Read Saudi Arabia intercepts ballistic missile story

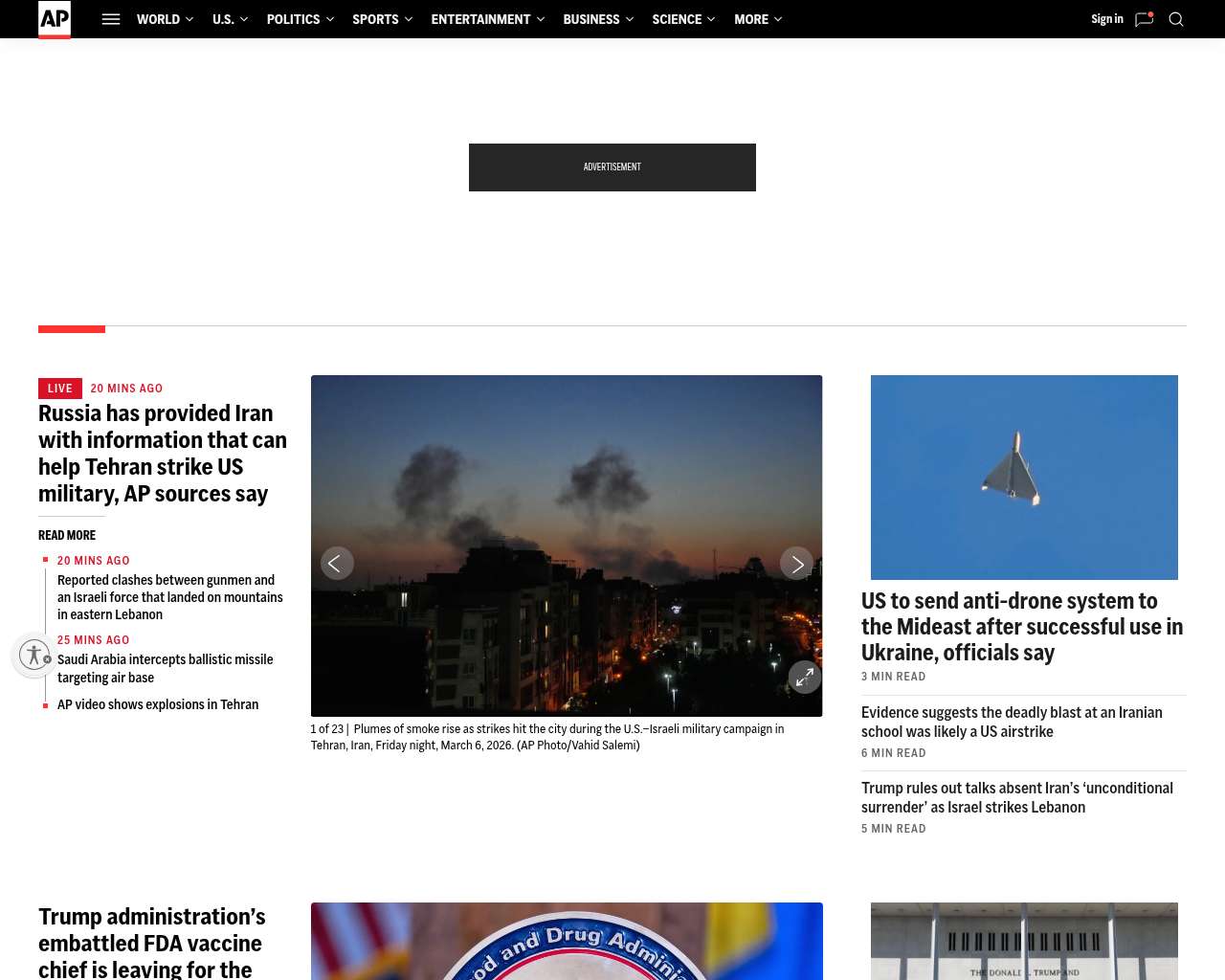[165, 668]
